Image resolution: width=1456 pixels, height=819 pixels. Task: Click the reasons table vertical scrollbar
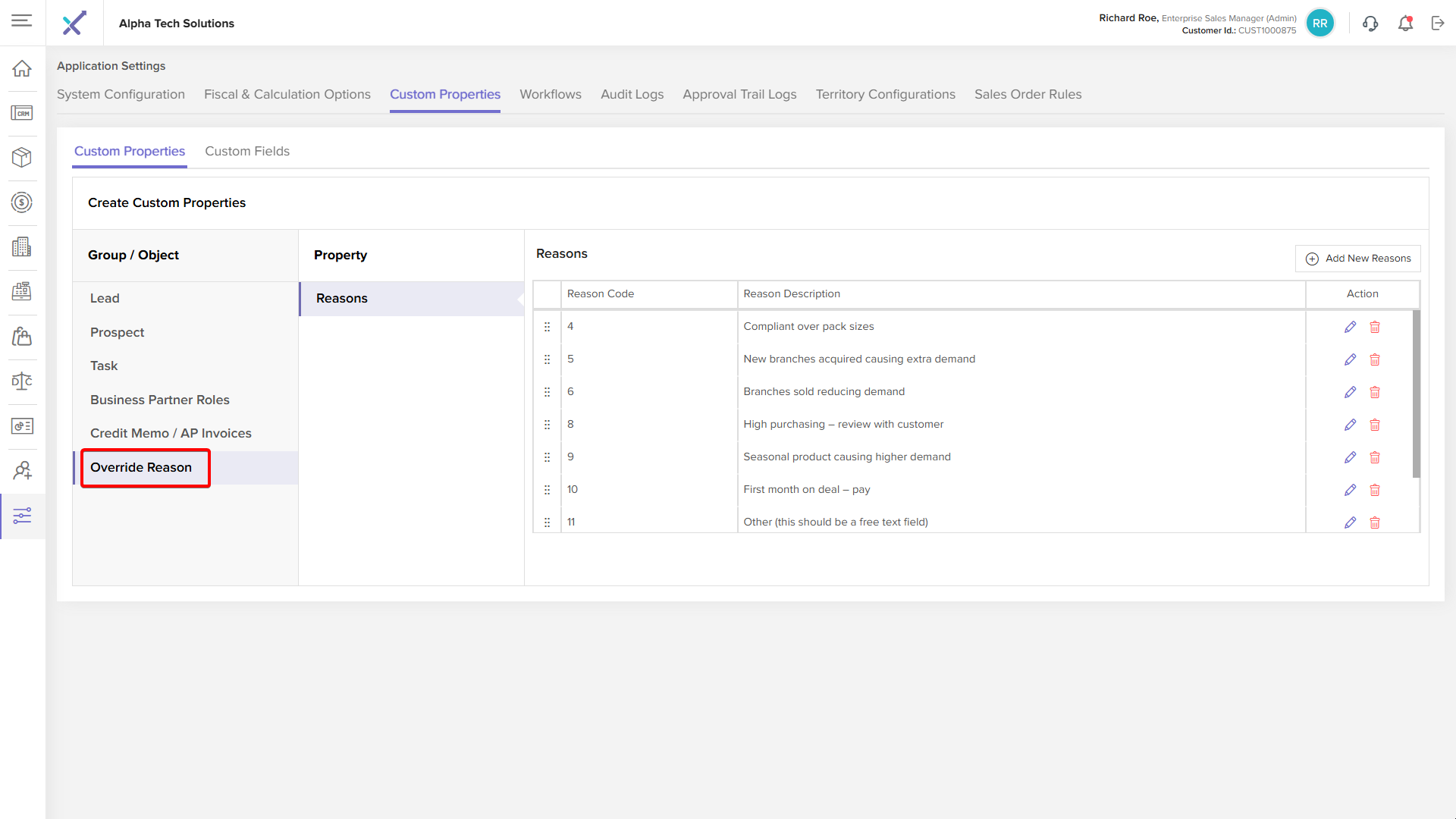point(1416,394)
